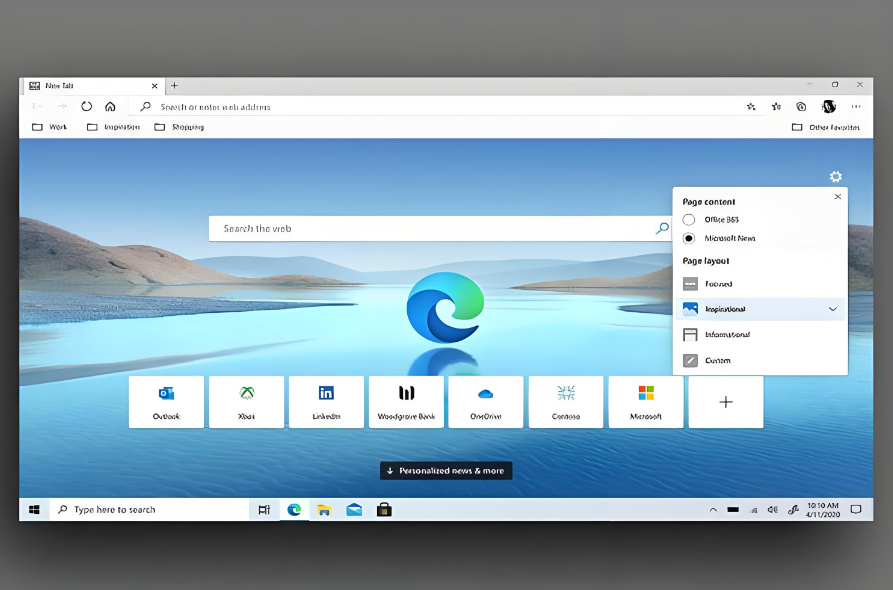Open the Work favorites folder
This screenshot has height=590, width=893.
pos(50,127)
